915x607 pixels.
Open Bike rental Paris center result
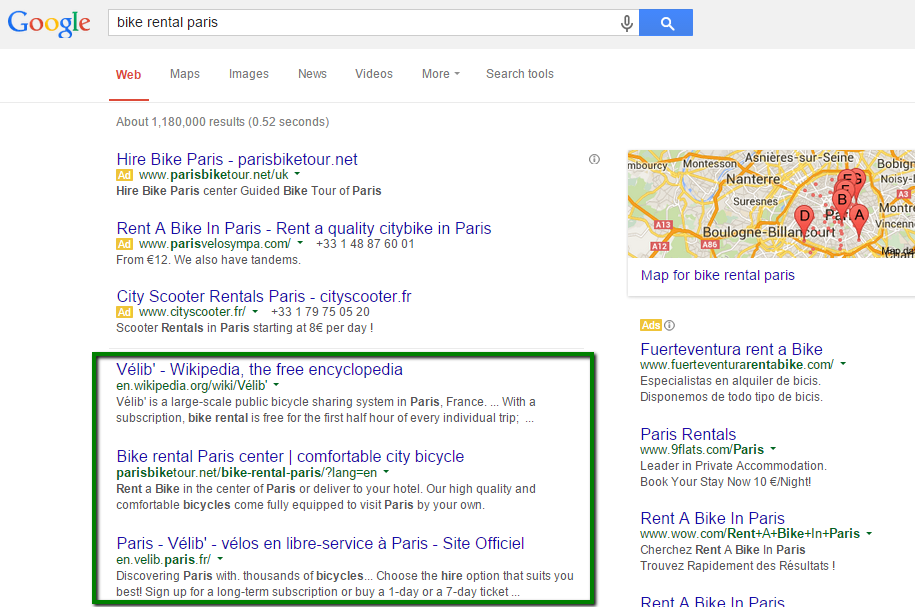(291, 456)
